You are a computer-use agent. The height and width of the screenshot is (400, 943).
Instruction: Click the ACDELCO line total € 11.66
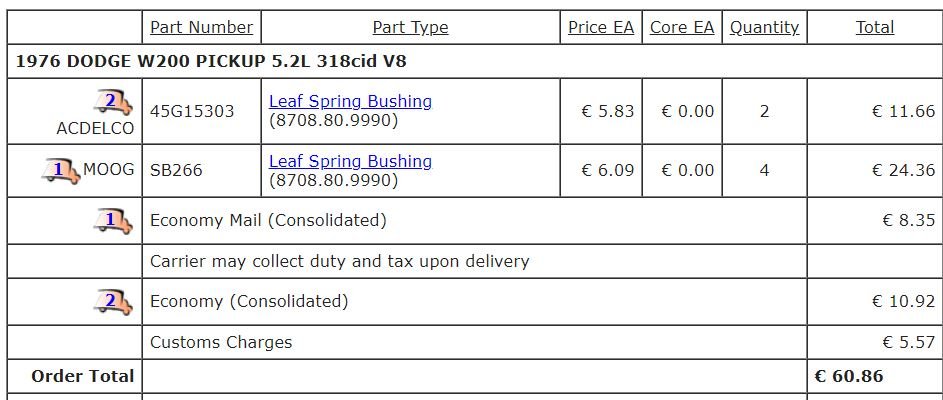click(x=902, y=111)
